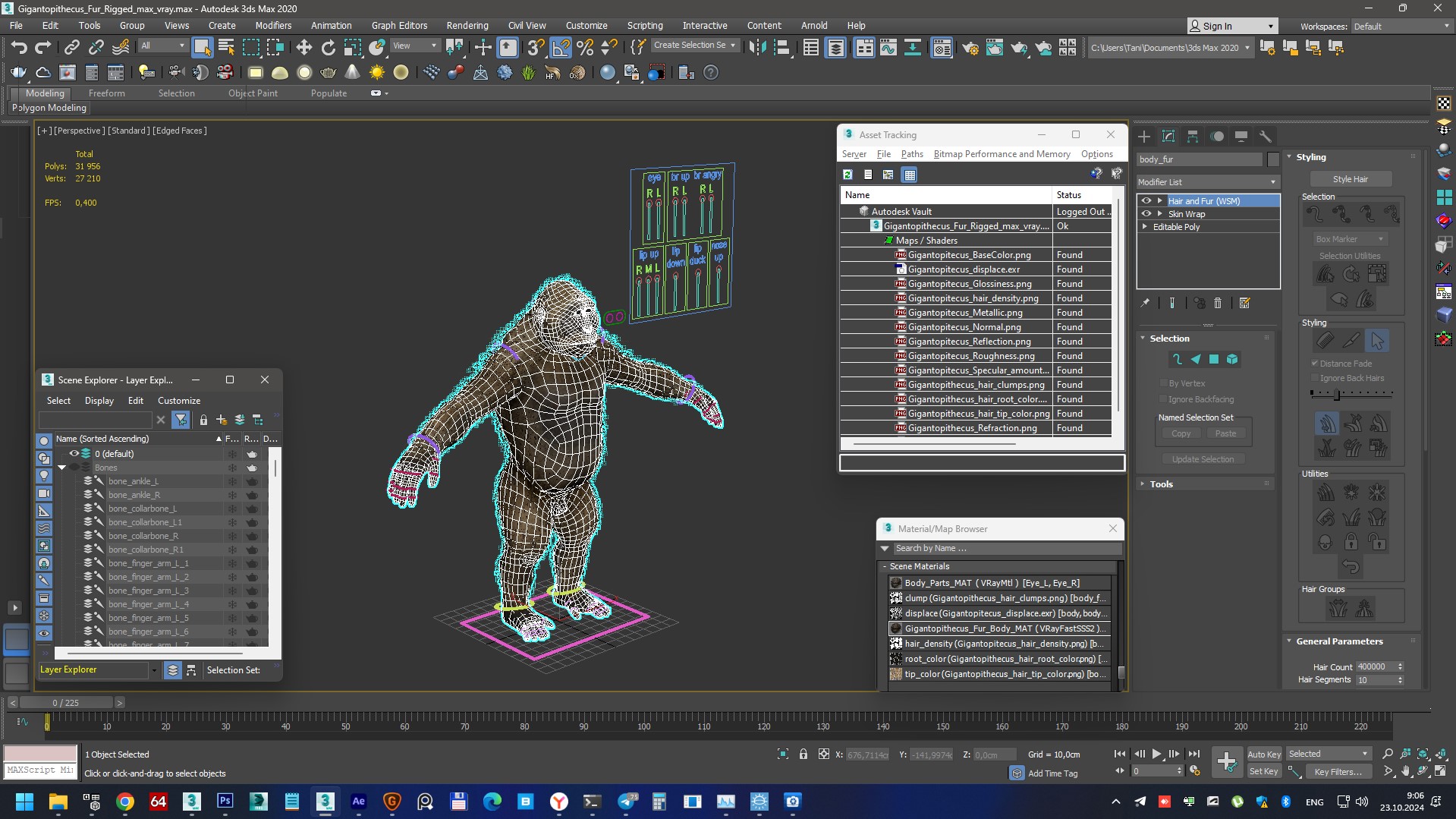Toggle the selection lock icon in status bar
Viewport: 1456px width, 819px height.
coord(803,754)
